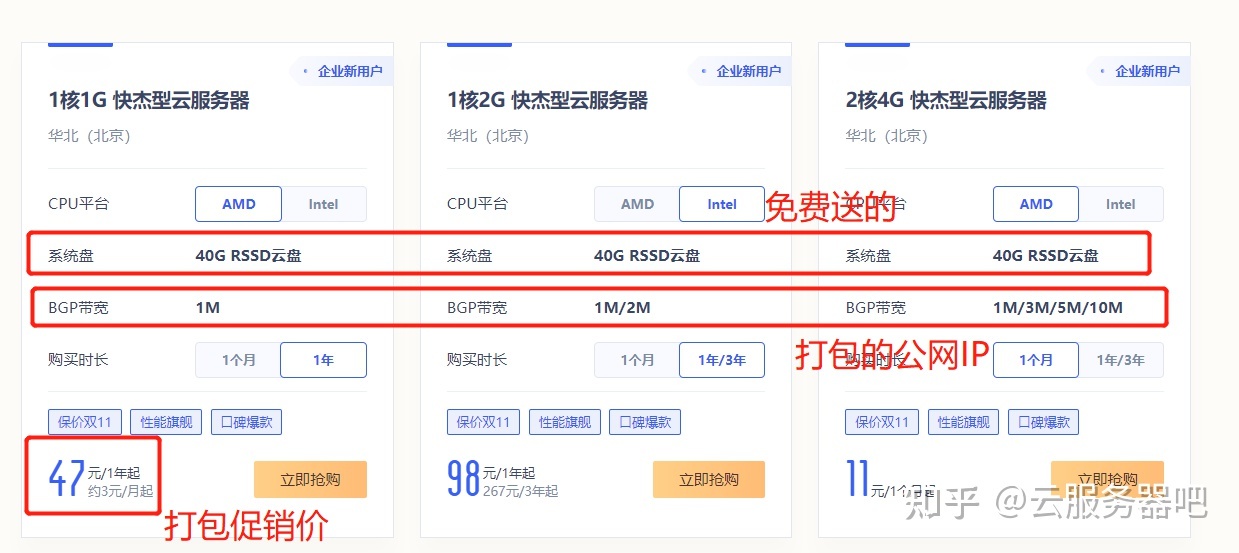Click 购买时长 label on 1核2G card

pyautogui.click(x=477, y=359)
